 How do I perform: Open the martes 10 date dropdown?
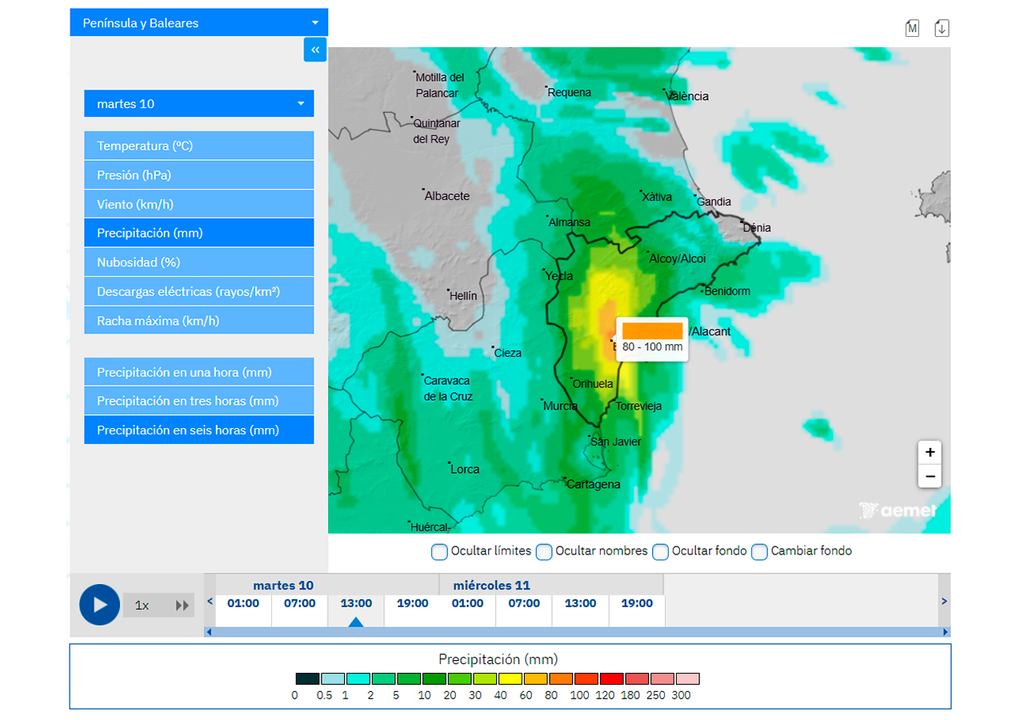tap(198, 103)
